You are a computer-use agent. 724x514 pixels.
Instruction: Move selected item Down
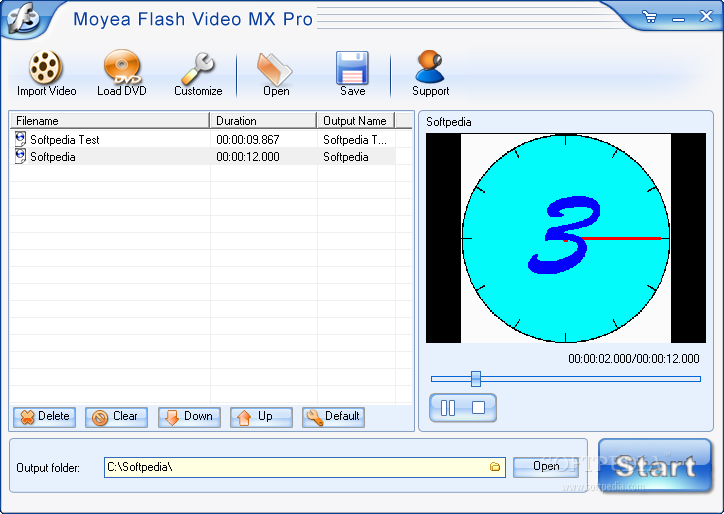click(x=189, y=417)
